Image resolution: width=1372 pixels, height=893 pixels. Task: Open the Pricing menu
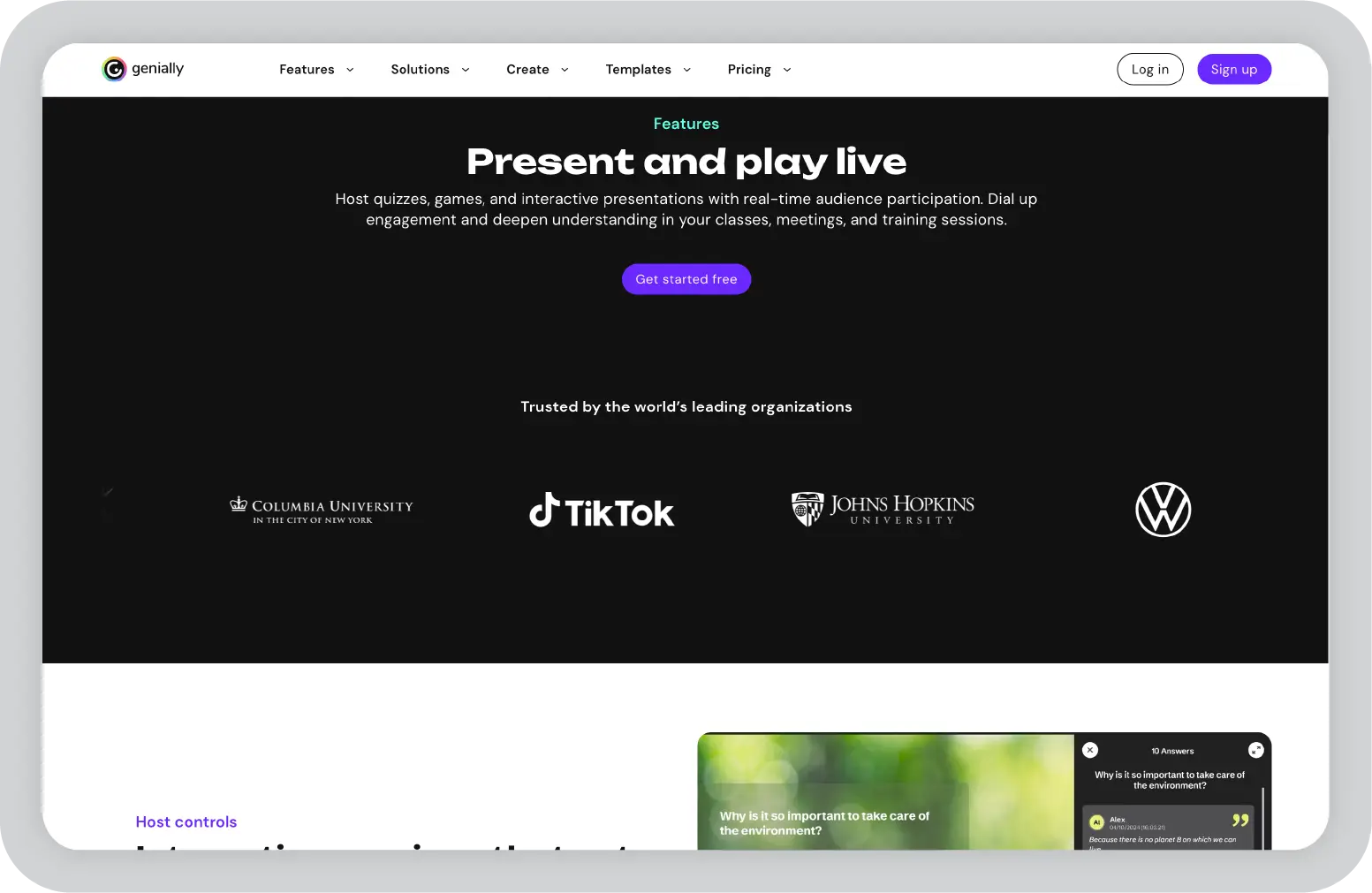click(x=749, y=70)
